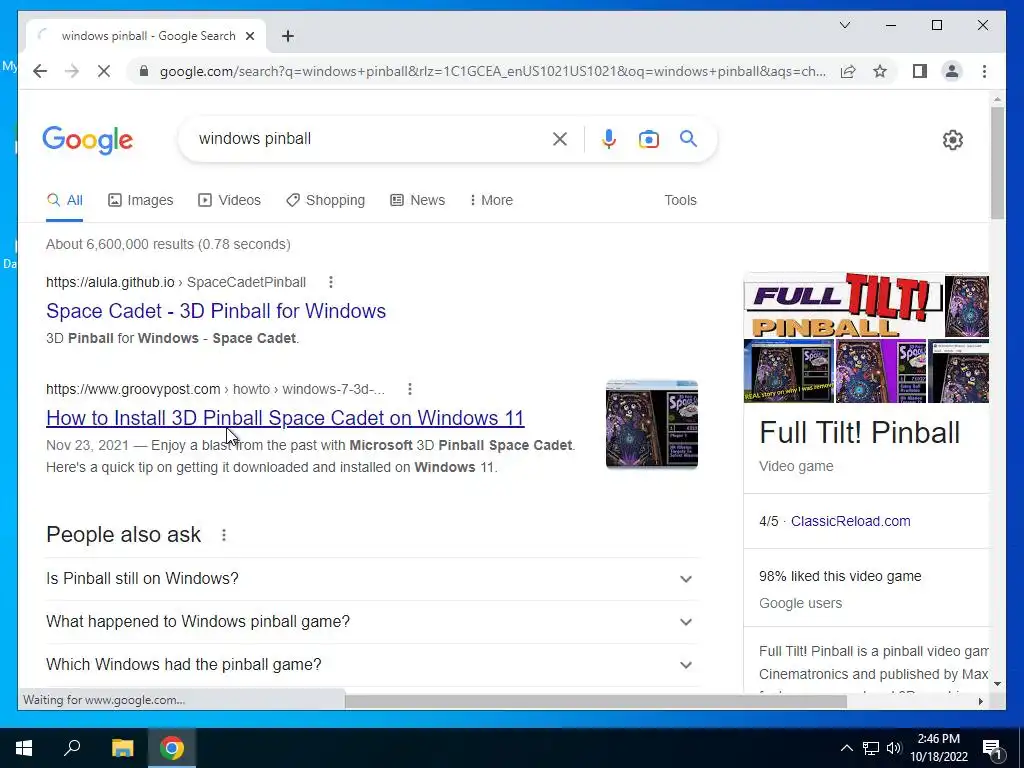Image resolution: width=1024 pixels, height=768 pixels.
Task: Click the vertical scrollbar down arrow
Action: [x=997, y=684]
